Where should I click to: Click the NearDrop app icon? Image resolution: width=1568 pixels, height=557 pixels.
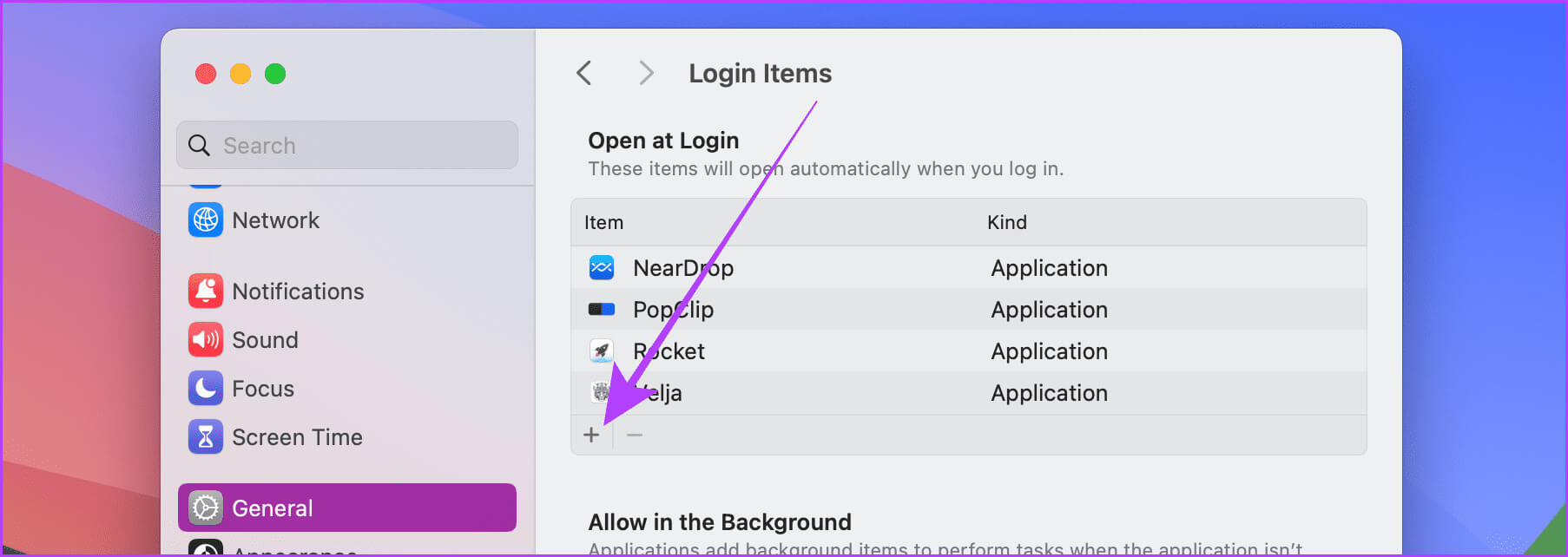pos(602,268)
